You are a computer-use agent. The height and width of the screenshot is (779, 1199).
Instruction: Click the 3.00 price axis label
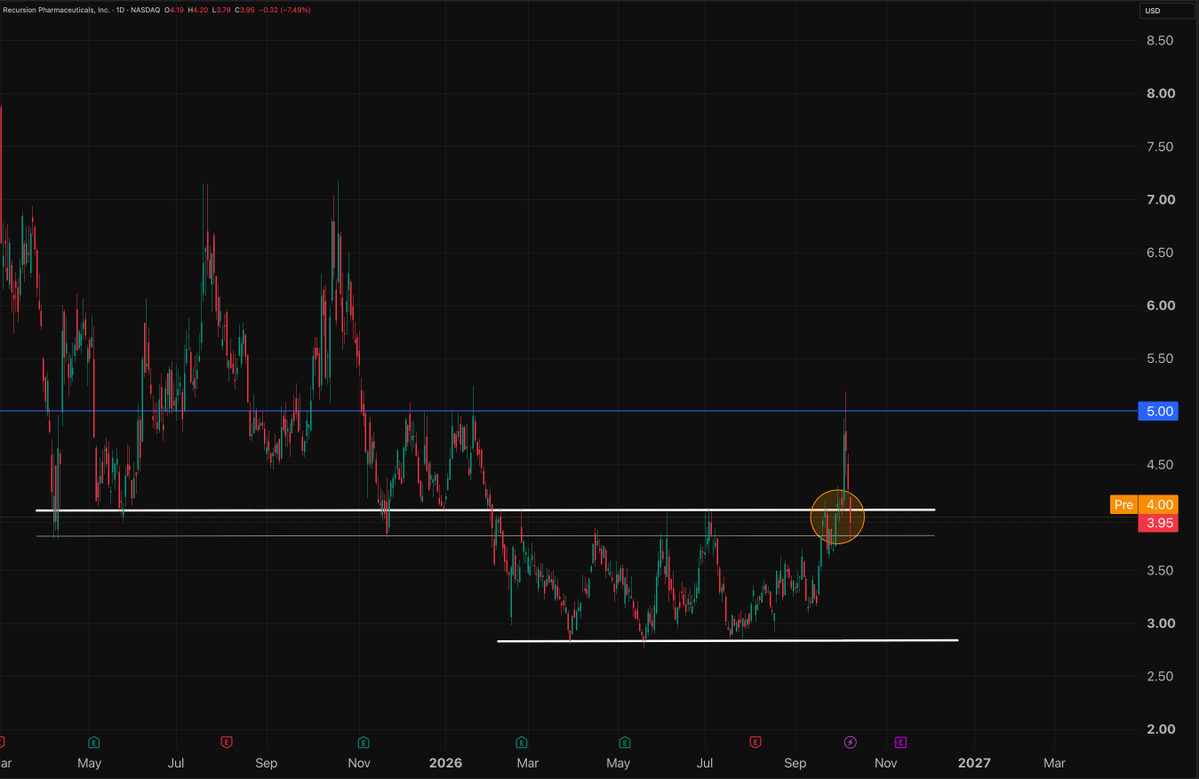pyautogui.click(x=1160, y=623)
